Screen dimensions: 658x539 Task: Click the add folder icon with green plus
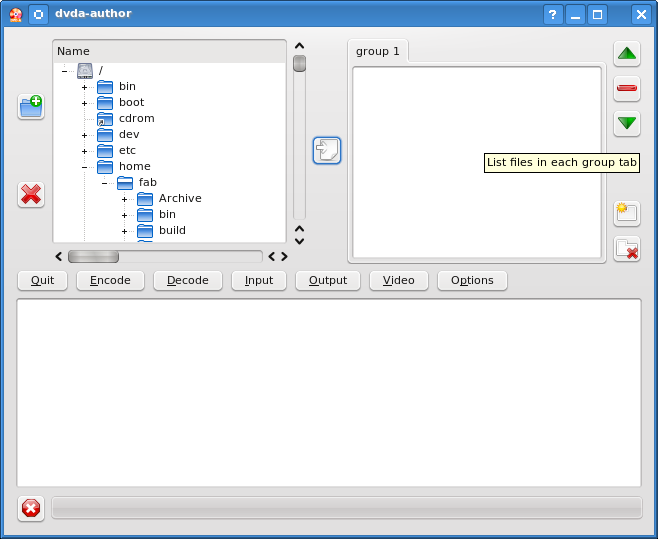(x=31, y=106)
